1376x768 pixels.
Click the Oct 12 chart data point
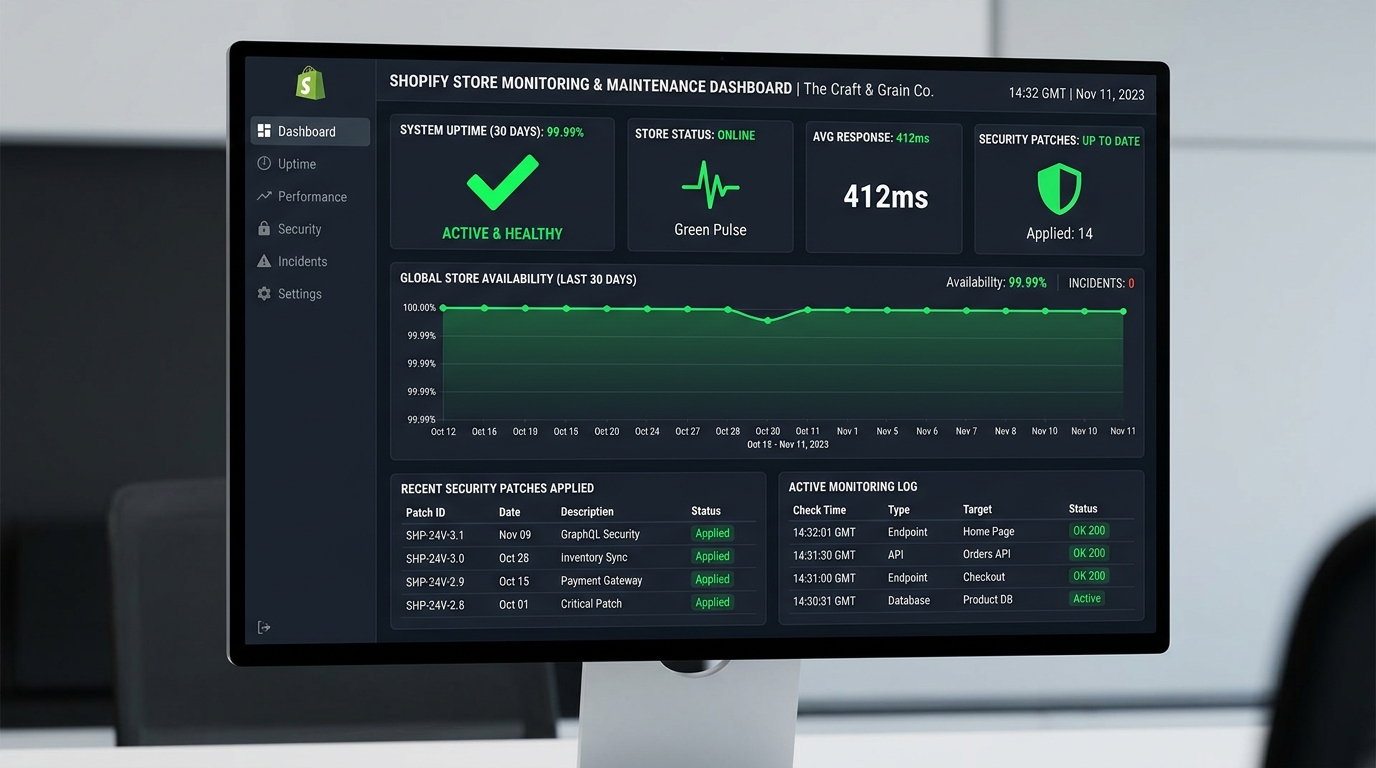(443, 308)
